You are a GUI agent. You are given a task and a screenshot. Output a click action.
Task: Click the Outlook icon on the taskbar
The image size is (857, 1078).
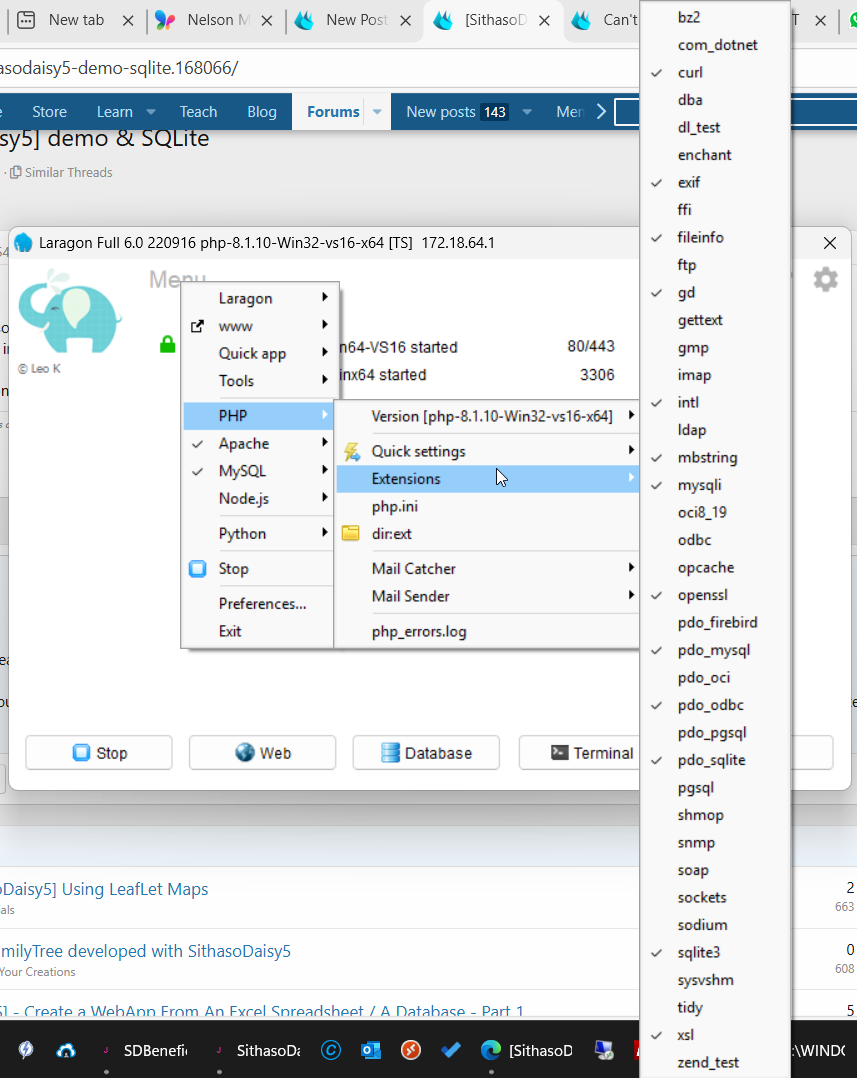tap(371, 1050)
